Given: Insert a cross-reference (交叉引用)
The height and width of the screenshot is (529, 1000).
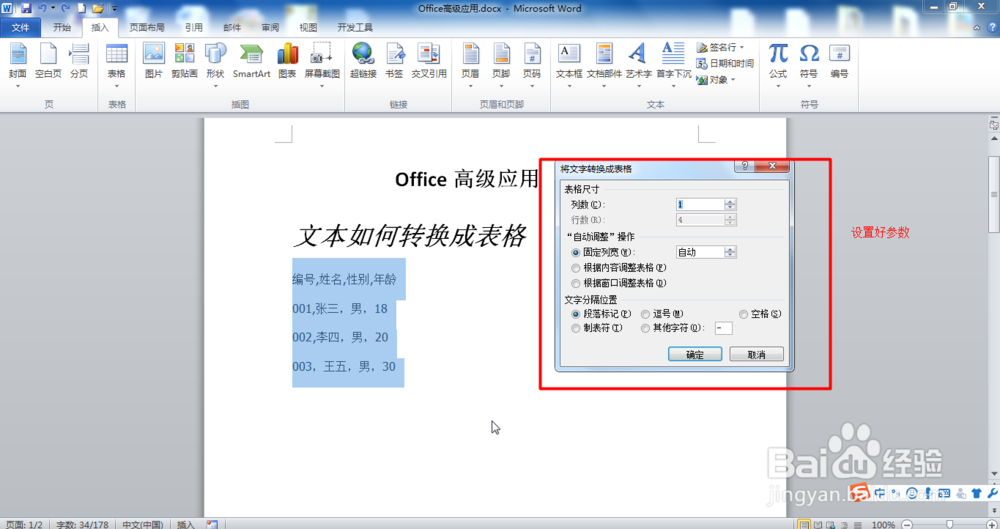Looking at the screenshot, I should (x=429, y=62).
